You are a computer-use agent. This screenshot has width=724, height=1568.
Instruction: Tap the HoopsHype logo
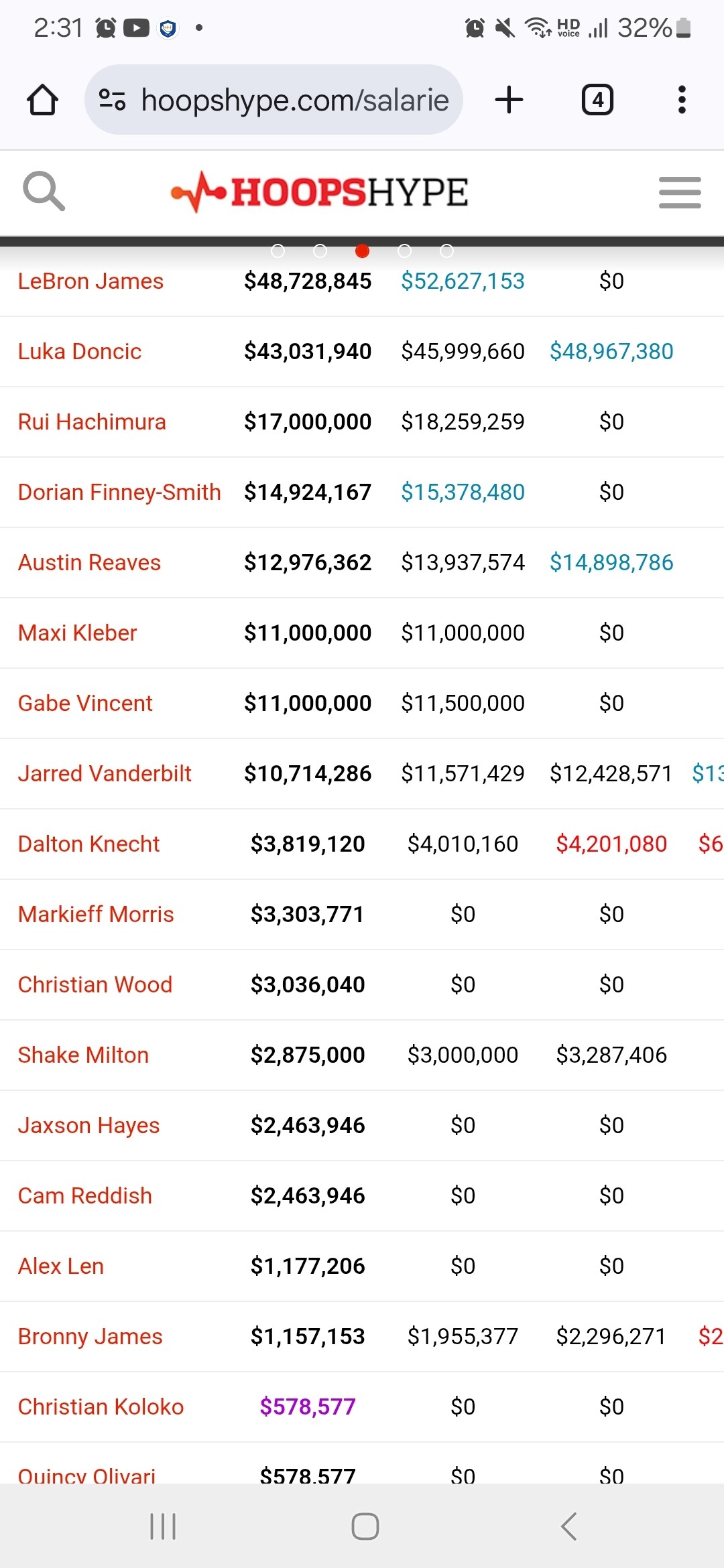(320, 192)
